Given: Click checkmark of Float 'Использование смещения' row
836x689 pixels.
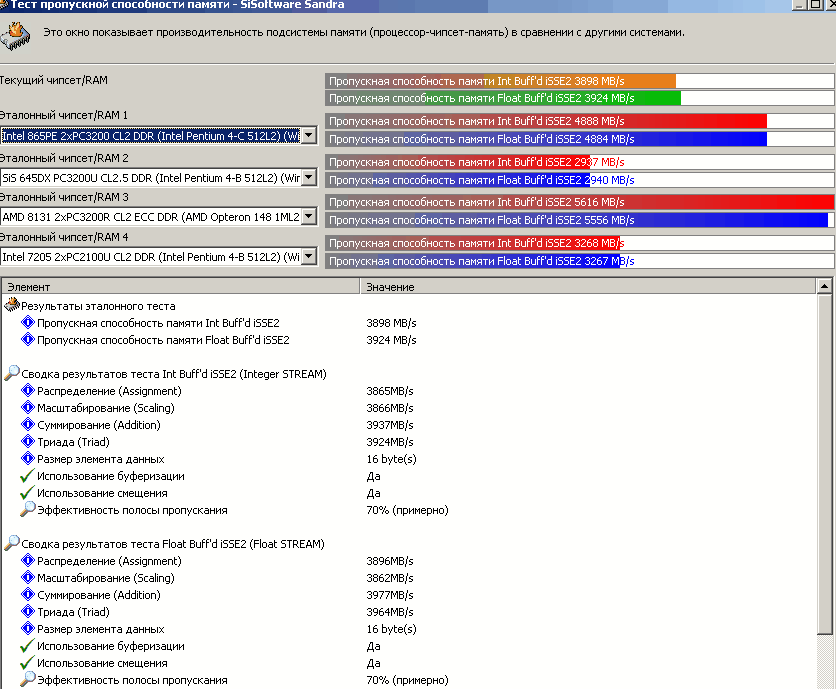Looking at the screenshot, I should point(27,662).
